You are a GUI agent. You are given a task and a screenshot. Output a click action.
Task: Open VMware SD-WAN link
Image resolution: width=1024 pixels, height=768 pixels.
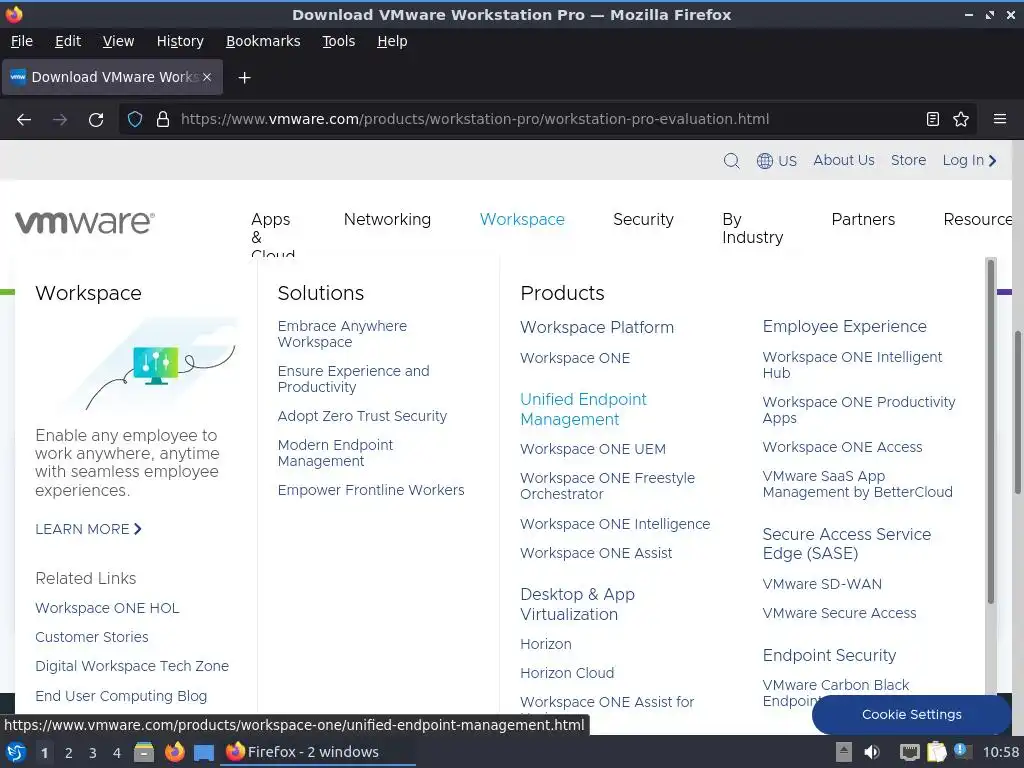[822, 584]
